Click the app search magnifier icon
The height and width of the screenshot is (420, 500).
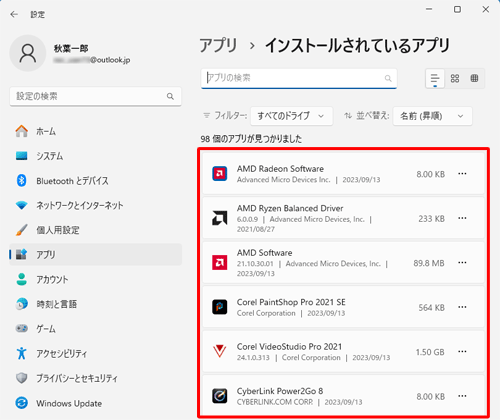[388, 78]
